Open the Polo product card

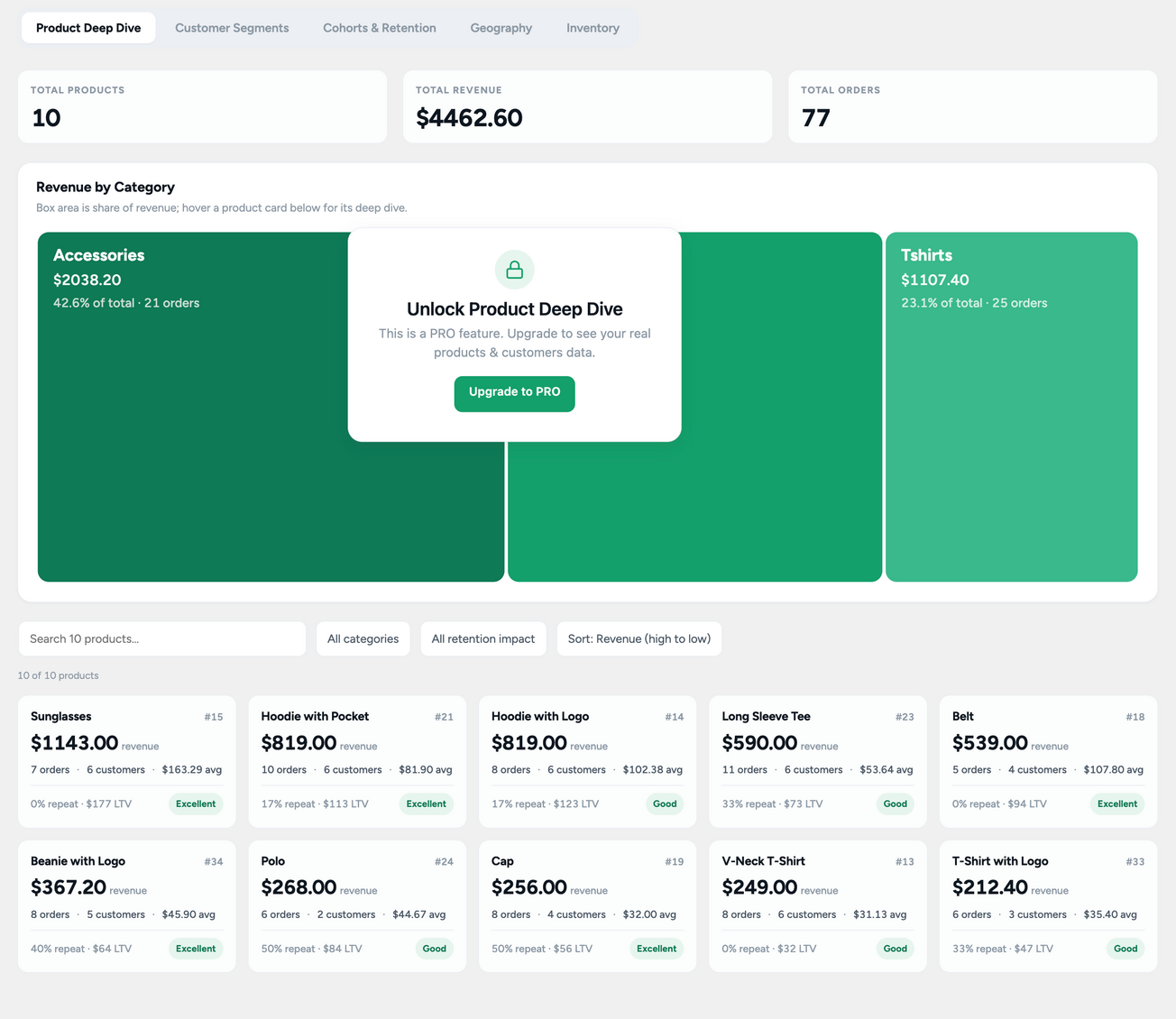point(357,906)
